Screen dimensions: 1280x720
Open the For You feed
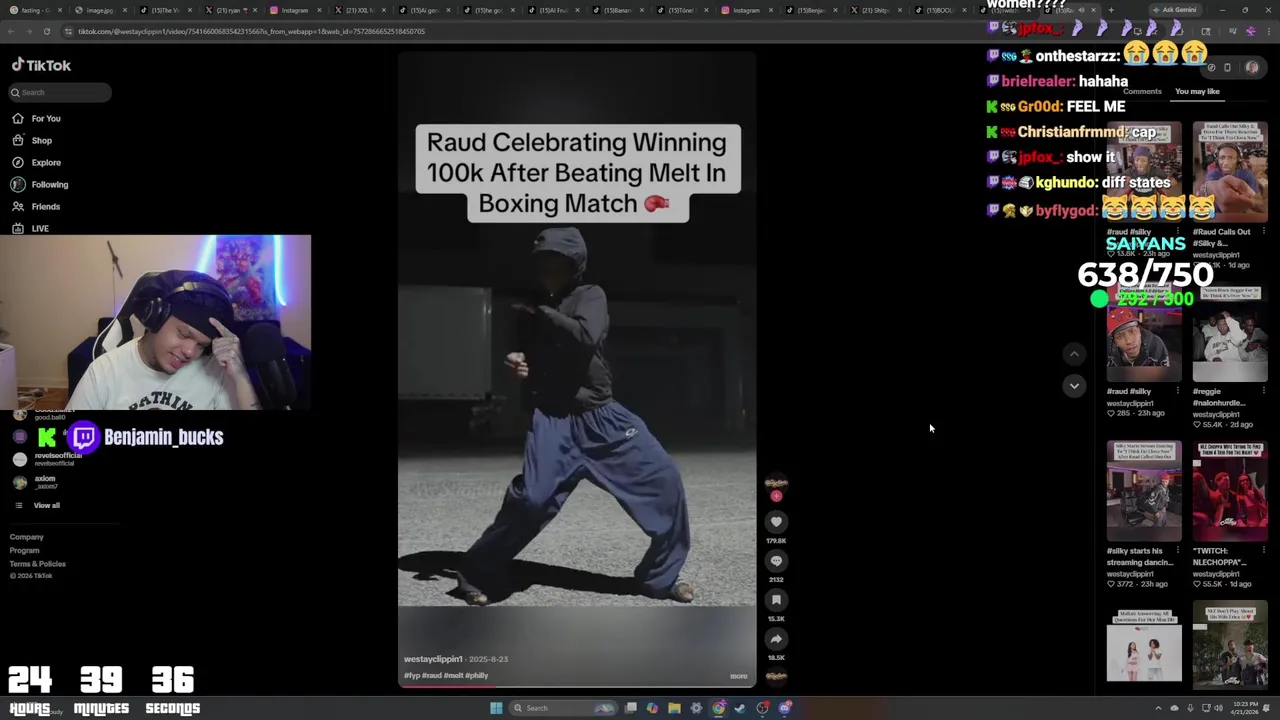[x=46, y=118]
